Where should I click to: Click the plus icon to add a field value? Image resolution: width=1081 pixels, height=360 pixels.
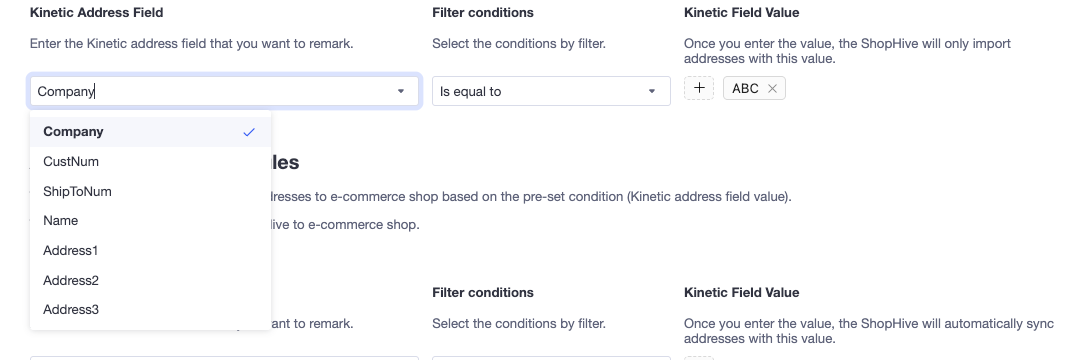point(698,88)
